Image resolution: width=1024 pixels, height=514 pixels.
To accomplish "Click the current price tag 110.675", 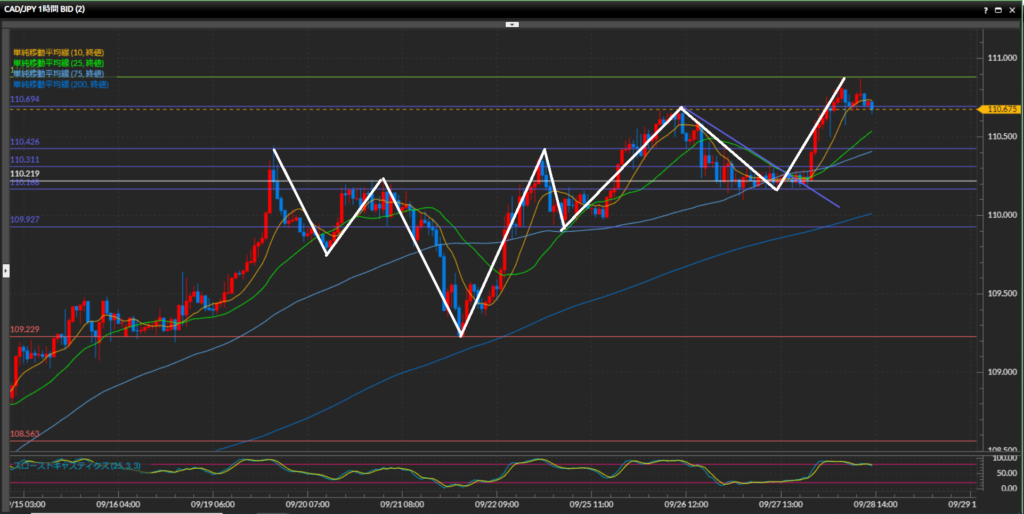I will (1001, 109).
